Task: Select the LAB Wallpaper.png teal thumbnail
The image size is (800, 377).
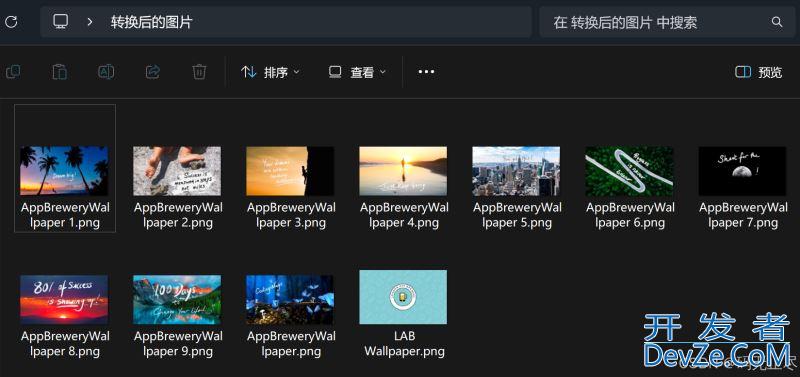Action: point(403,297)
